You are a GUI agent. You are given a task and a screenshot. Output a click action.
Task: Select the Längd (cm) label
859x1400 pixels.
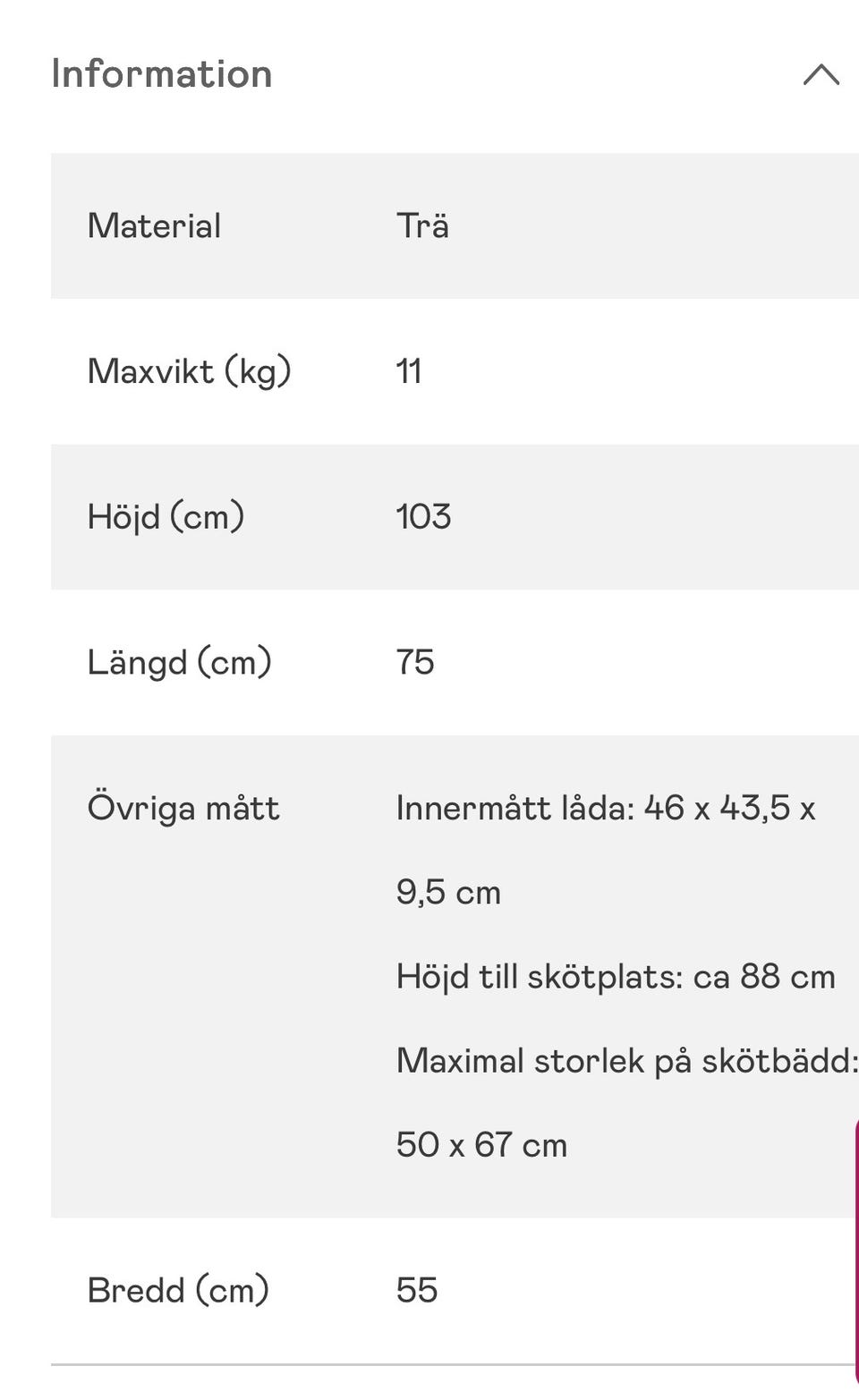179,663
